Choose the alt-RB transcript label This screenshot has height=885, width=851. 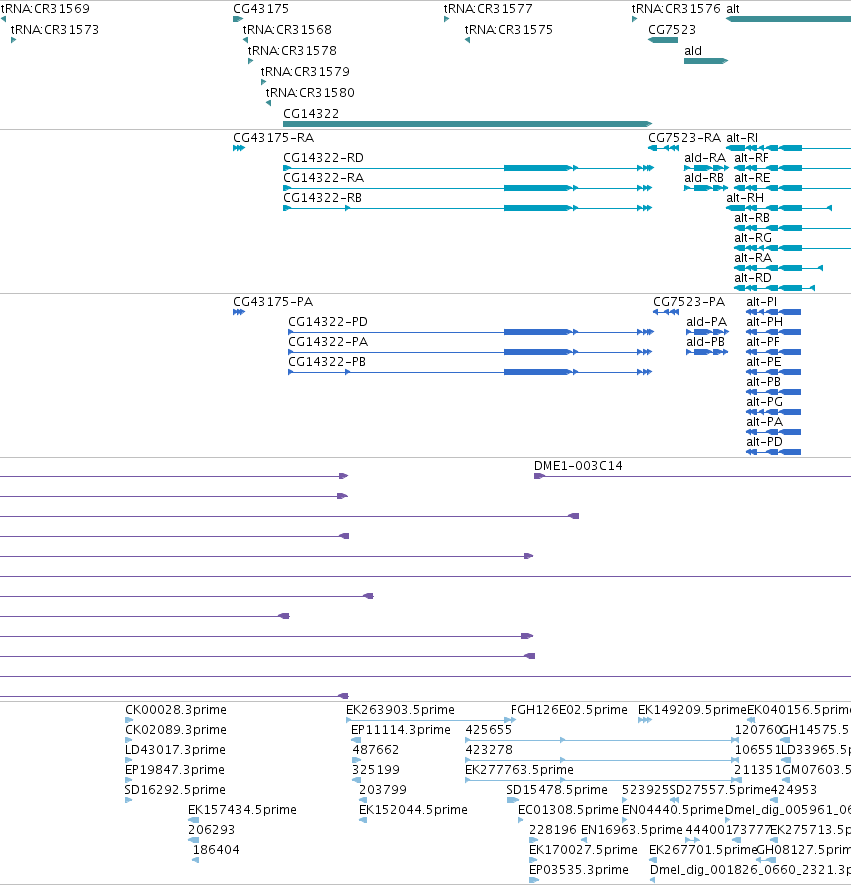click(x=752, y=218)
